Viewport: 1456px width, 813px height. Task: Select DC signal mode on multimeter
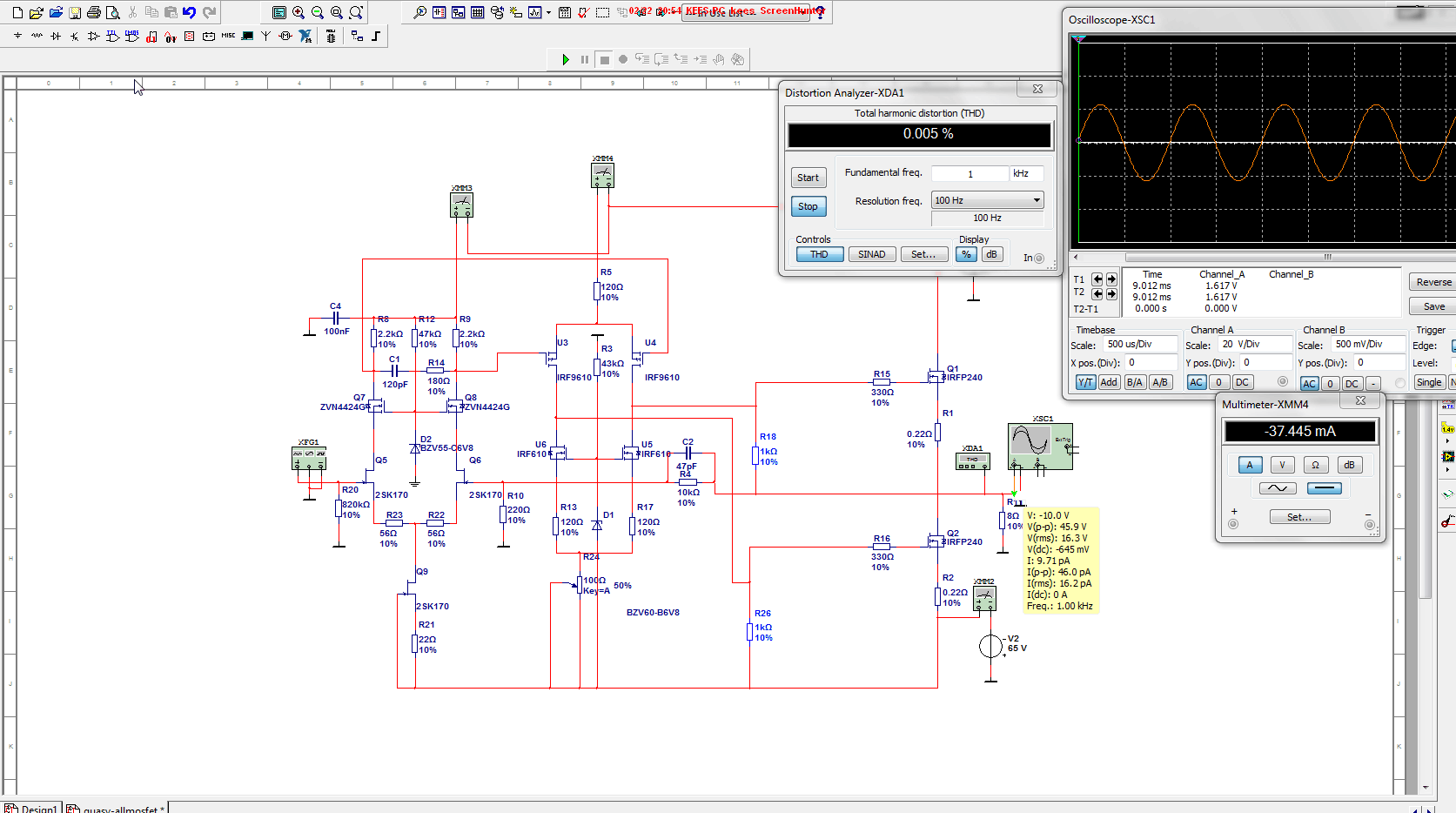tap(1325, 488)
